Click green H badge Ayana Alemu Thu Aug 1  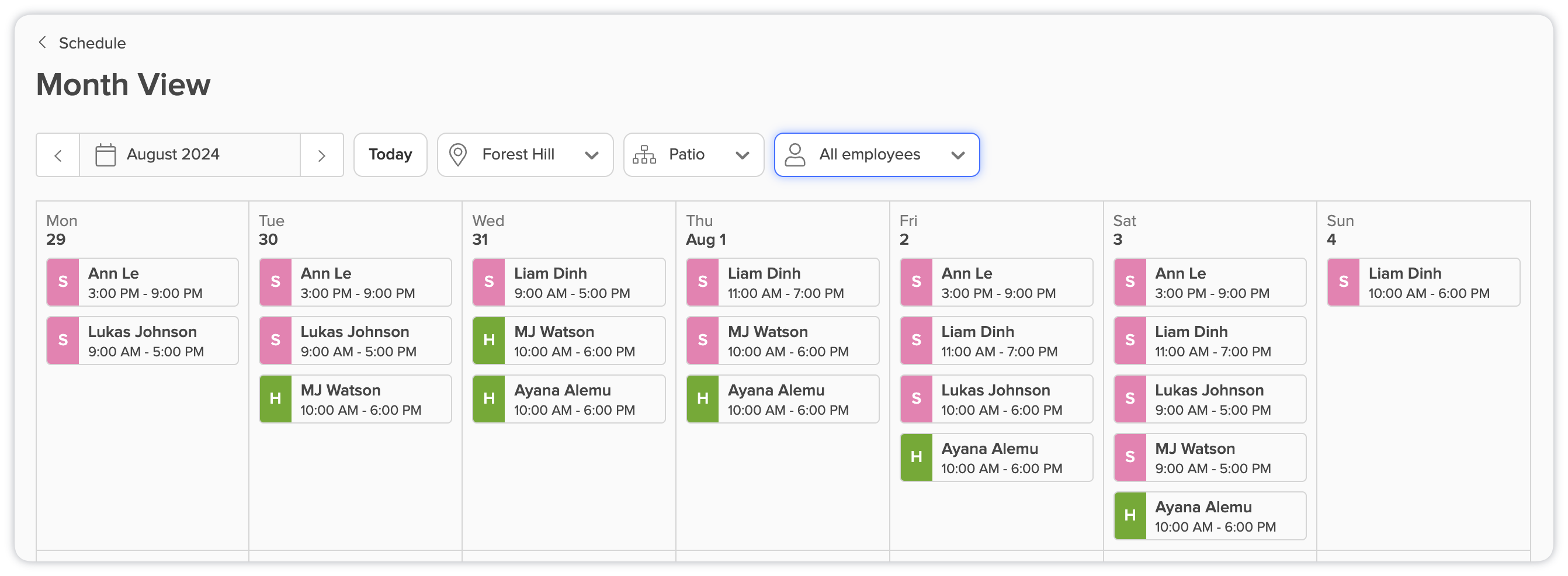click(703, 400)
